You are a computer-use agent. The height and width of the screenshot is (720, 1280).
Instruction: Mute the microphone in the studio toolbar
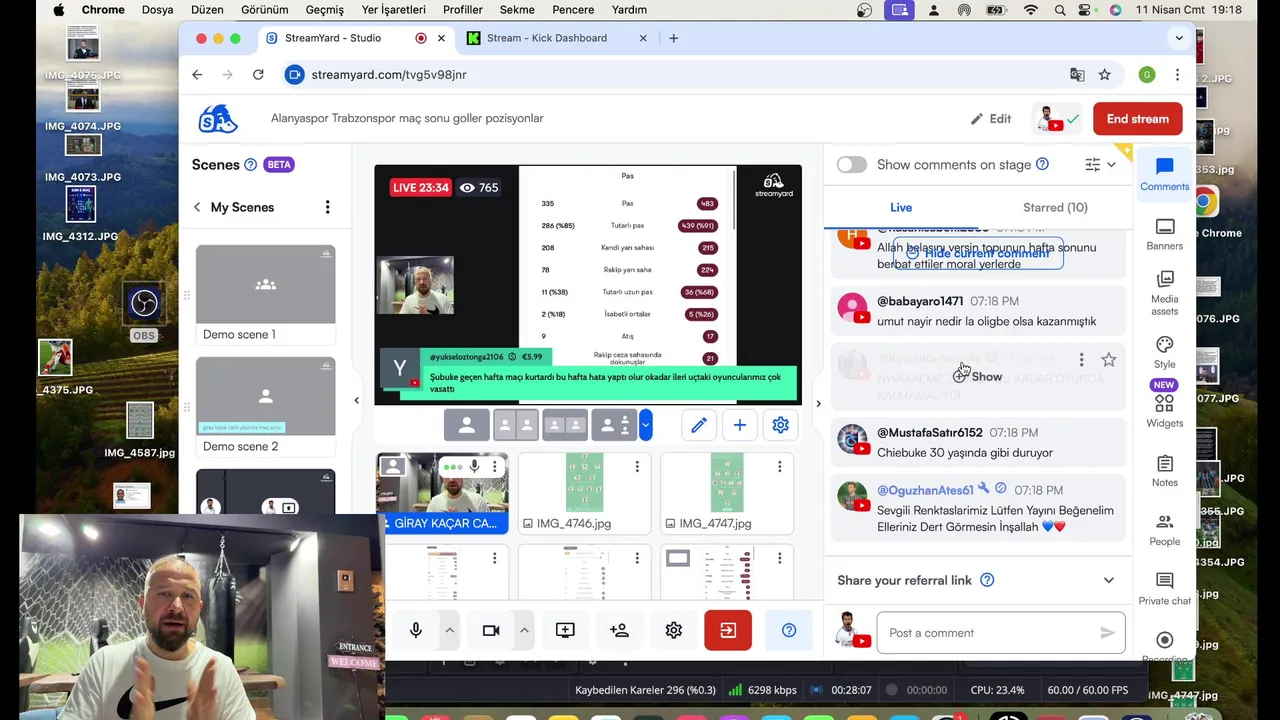point(416,630)
